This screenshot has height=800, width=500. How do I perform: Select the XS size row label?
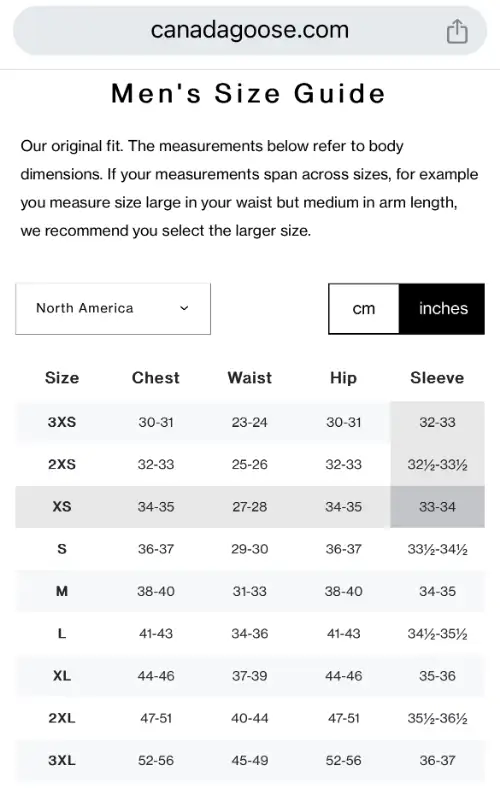pos(62,507)
